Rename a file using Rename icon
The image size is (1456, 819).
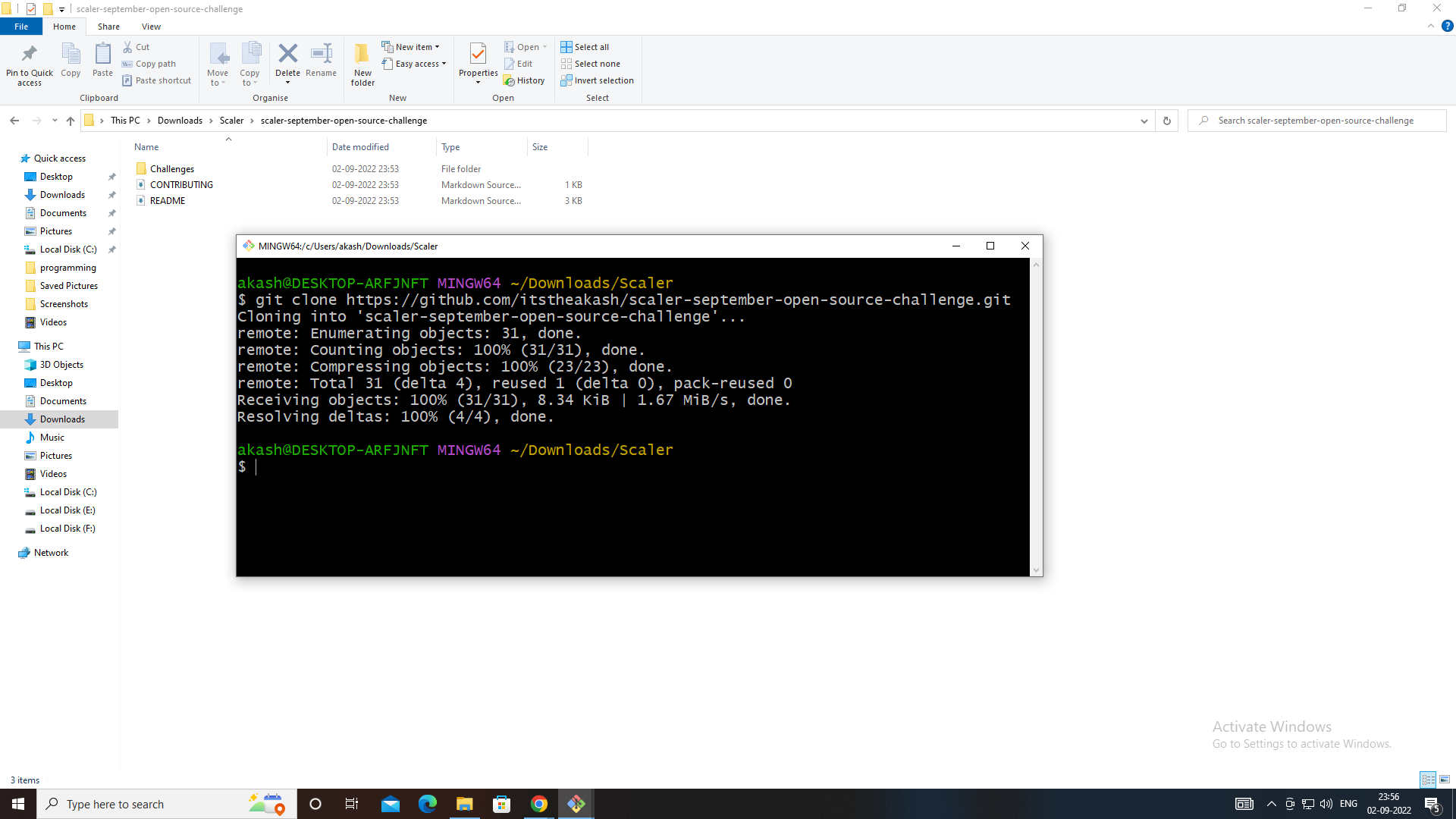click(x=321, y=62)
